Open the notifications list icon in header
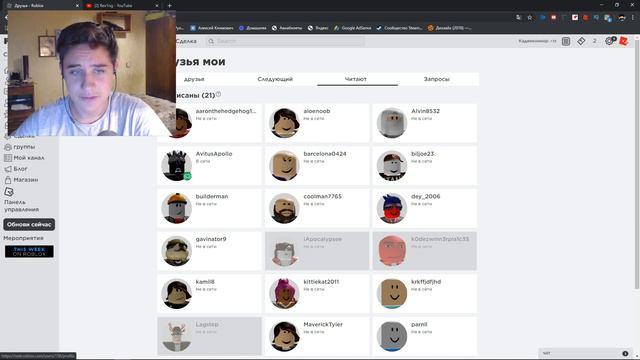 (566, 41)
